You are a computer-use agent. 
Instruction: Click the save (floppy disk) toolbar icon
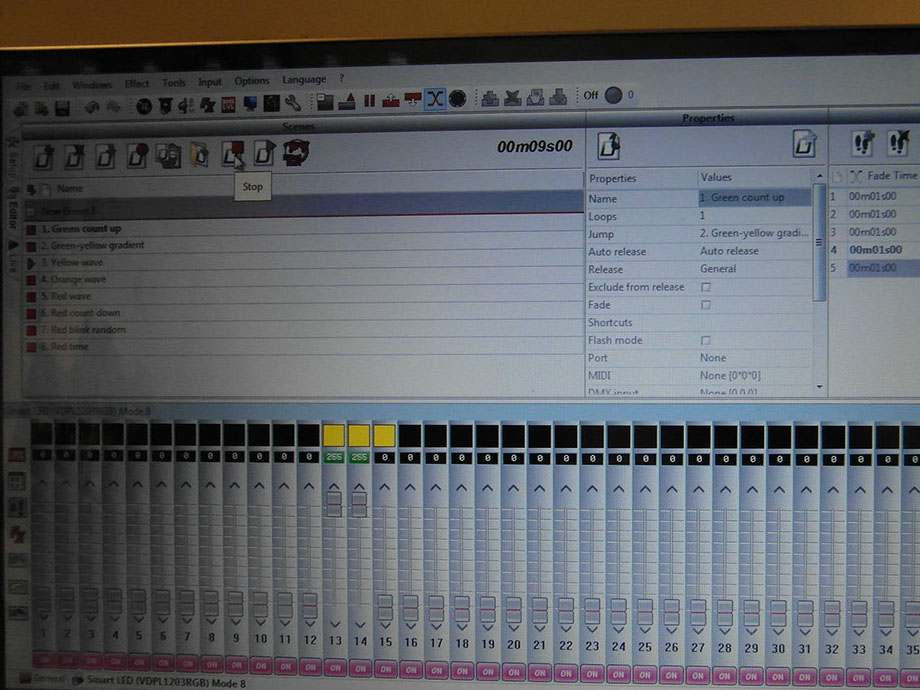coord(62,107)
